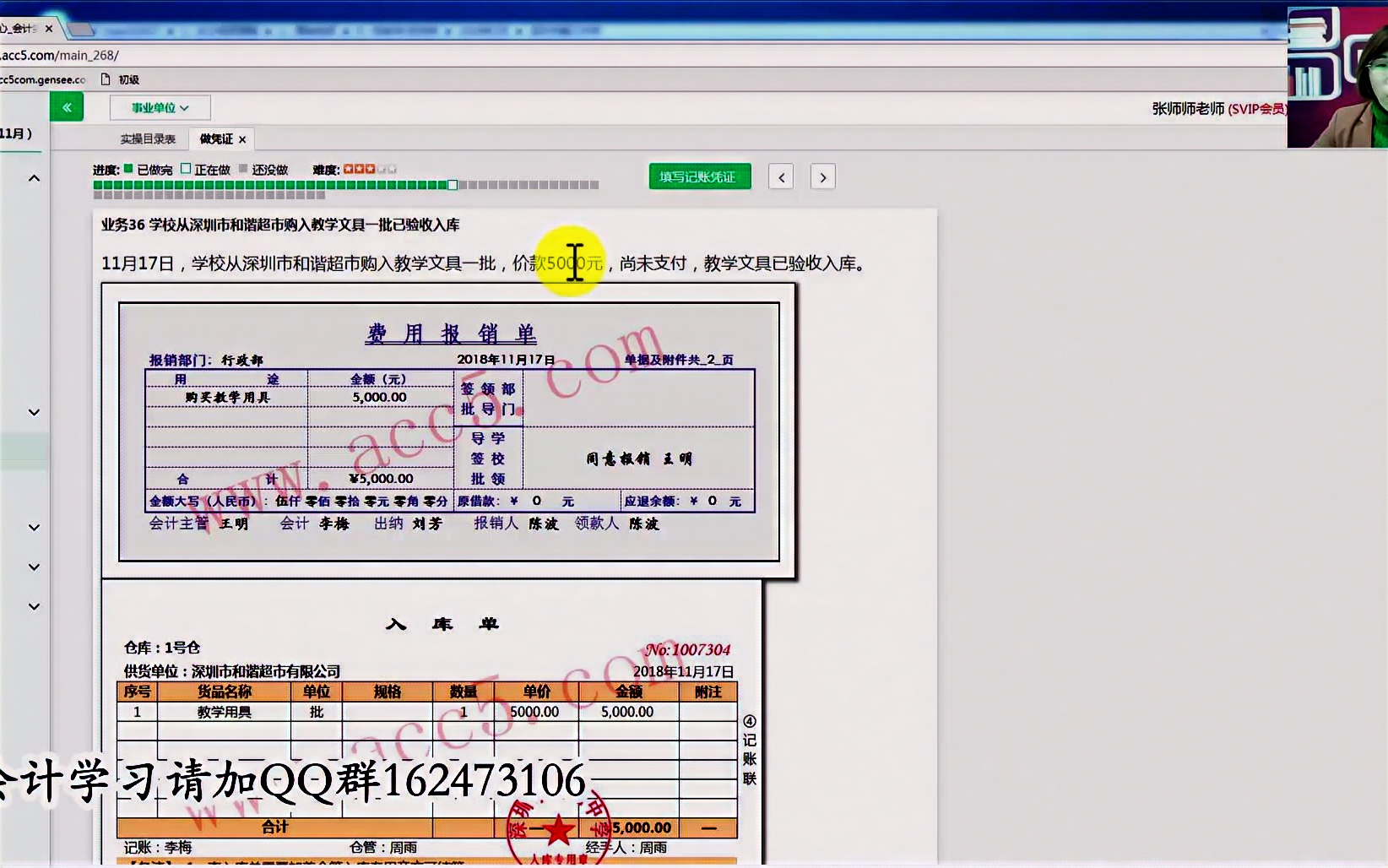
Task: Click the 填写记账凭证 button
Action: coord(700,176)
